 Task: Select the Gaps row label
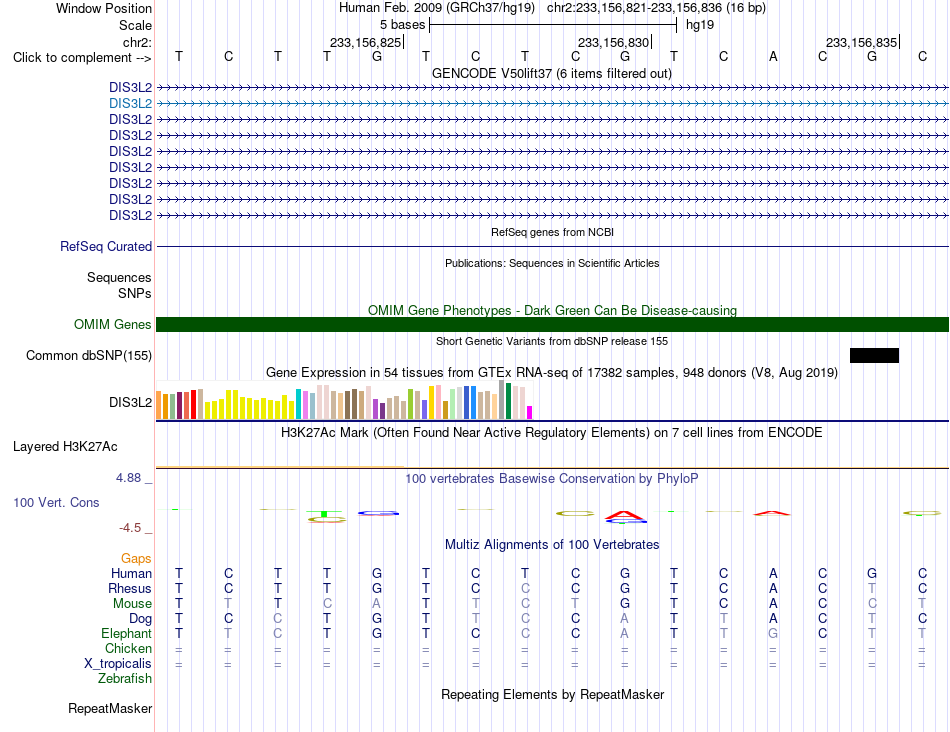(x=136, y=558)
